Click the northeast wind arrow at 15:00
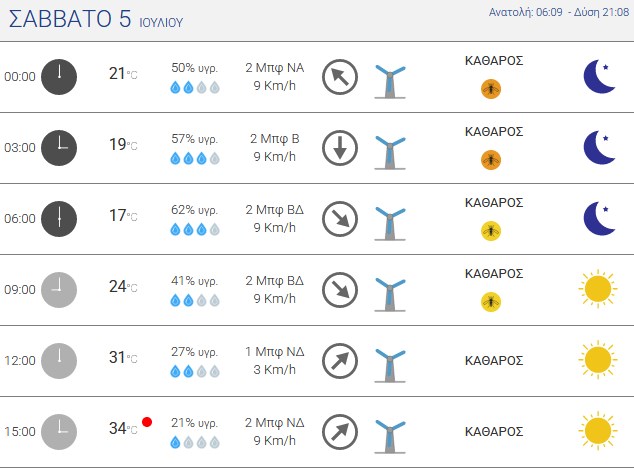Image resolution: width=634 pixels, height=476 pixels. [x=340, y=432]
